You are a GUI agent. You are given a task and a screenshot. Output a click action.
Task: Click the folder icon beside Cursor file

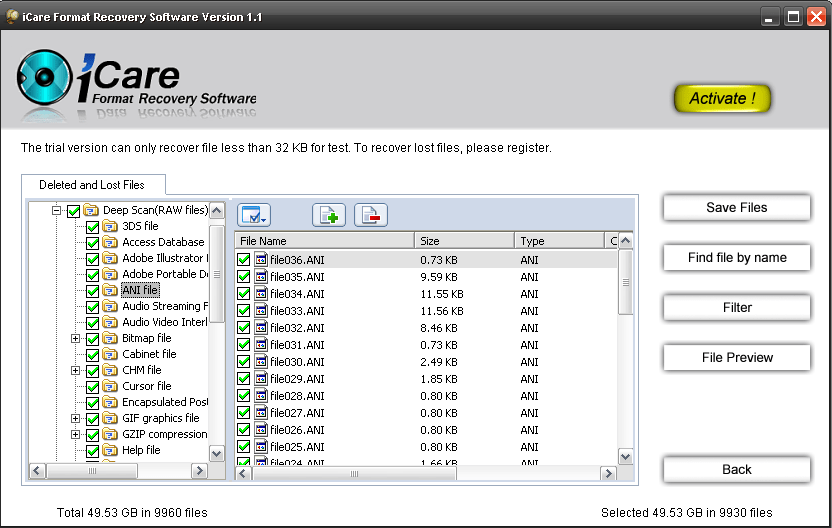click(110, 386)
